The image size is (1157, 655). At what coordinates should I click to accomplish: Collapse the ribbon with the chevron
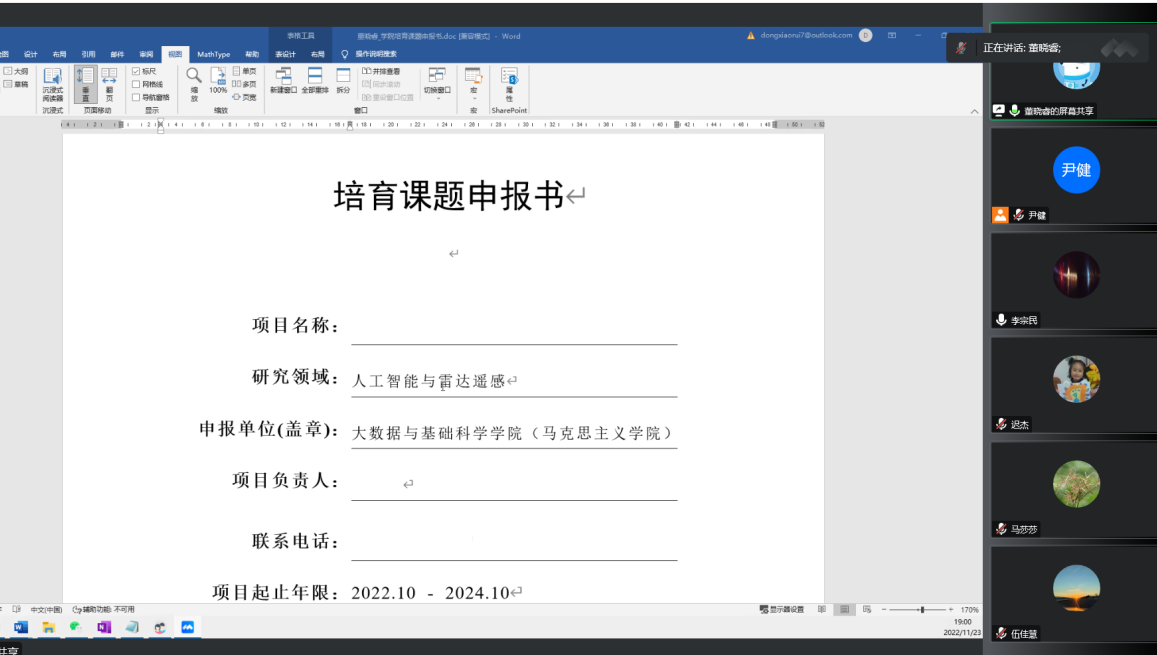(x=974, y=111)
